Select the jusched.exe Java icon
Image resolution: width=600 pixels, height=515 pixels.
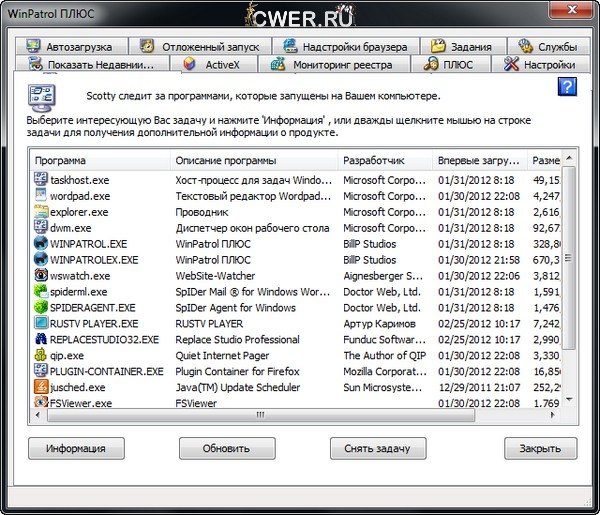41,387
